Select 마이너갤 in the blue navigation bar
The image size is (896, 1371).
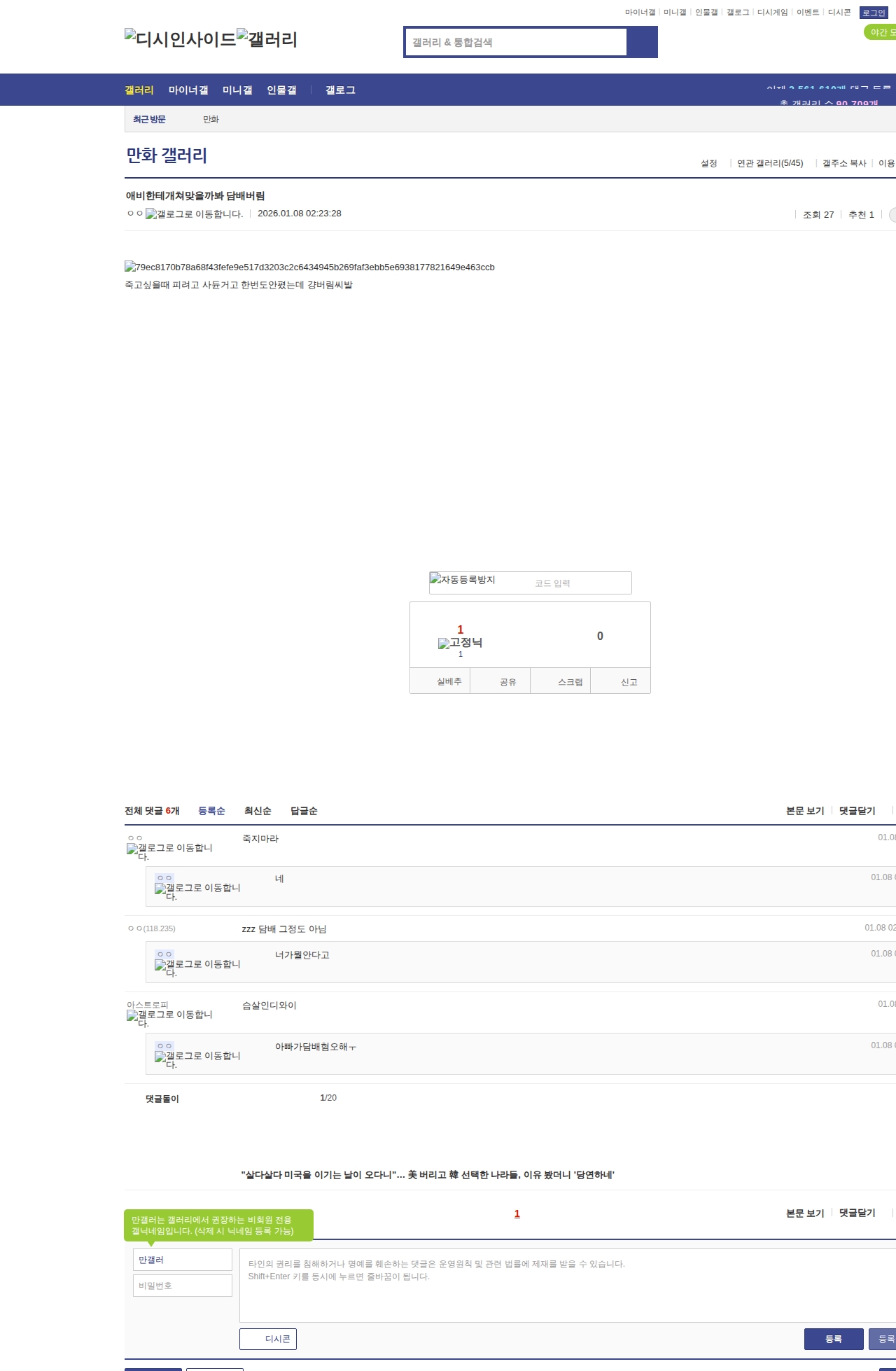pyautogui.click(x=188, y=90)
